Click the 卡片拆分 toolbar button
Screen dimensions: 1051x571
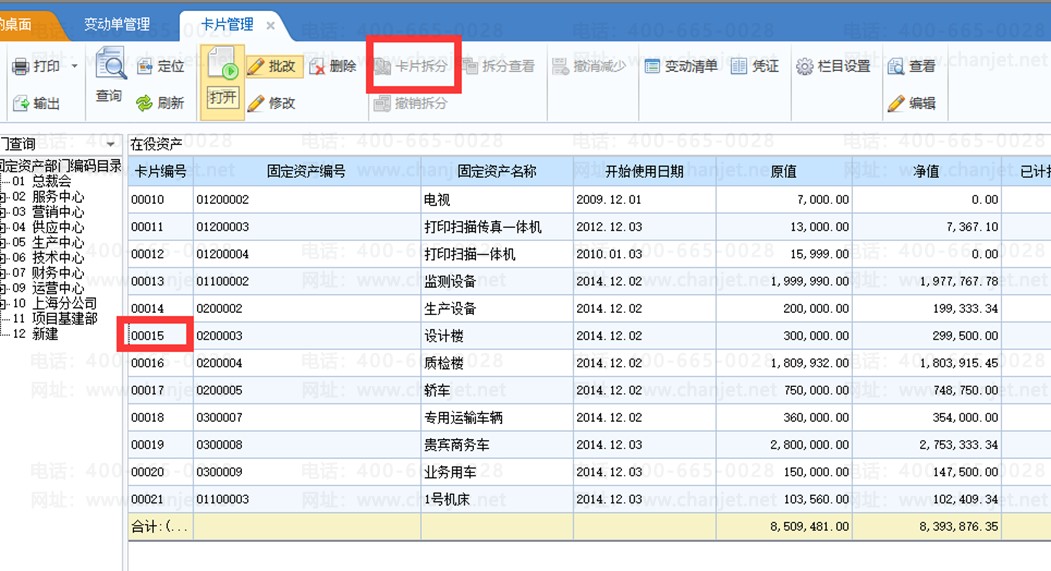coord(412,66)
